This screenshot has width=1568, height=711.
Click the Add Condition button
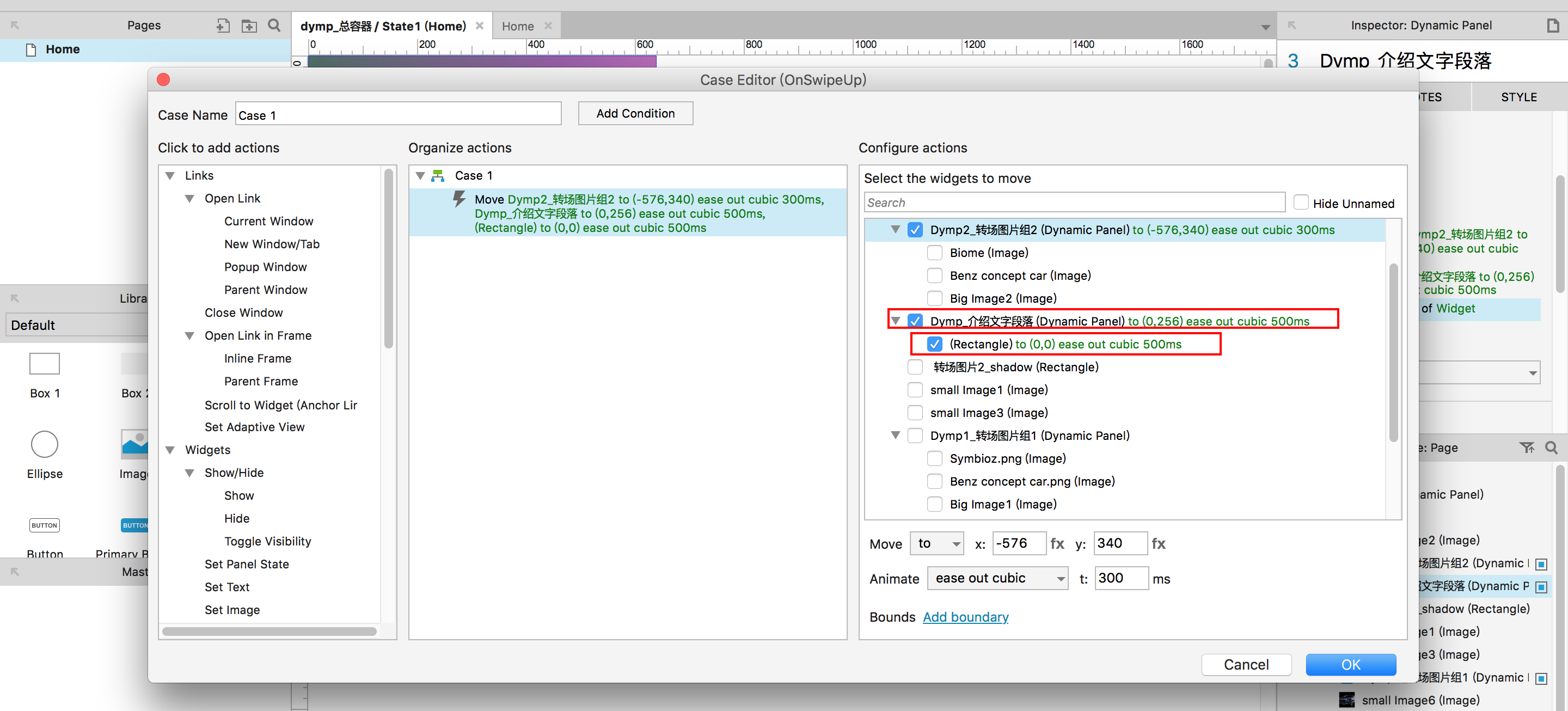click(635, 114)
